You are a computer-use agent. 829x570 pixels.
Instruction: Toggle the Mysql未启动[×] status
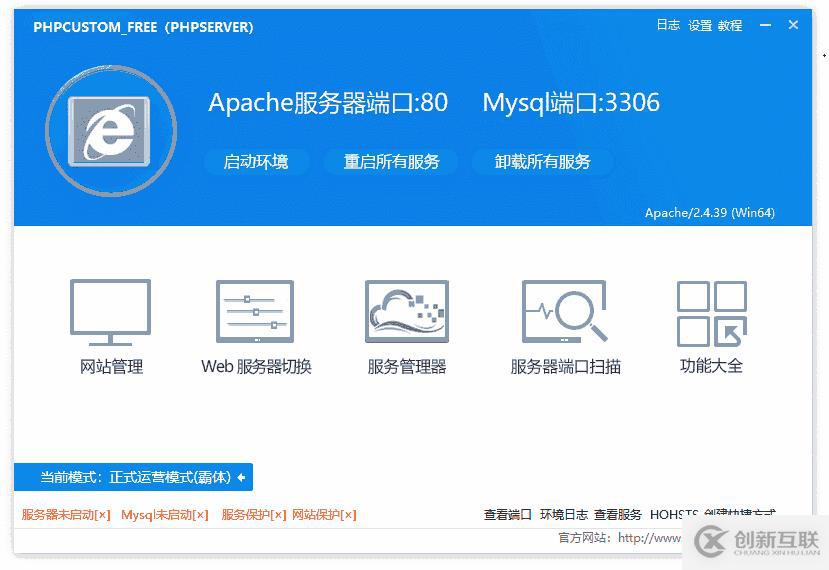pyautogui.click(x=165, y=514)
